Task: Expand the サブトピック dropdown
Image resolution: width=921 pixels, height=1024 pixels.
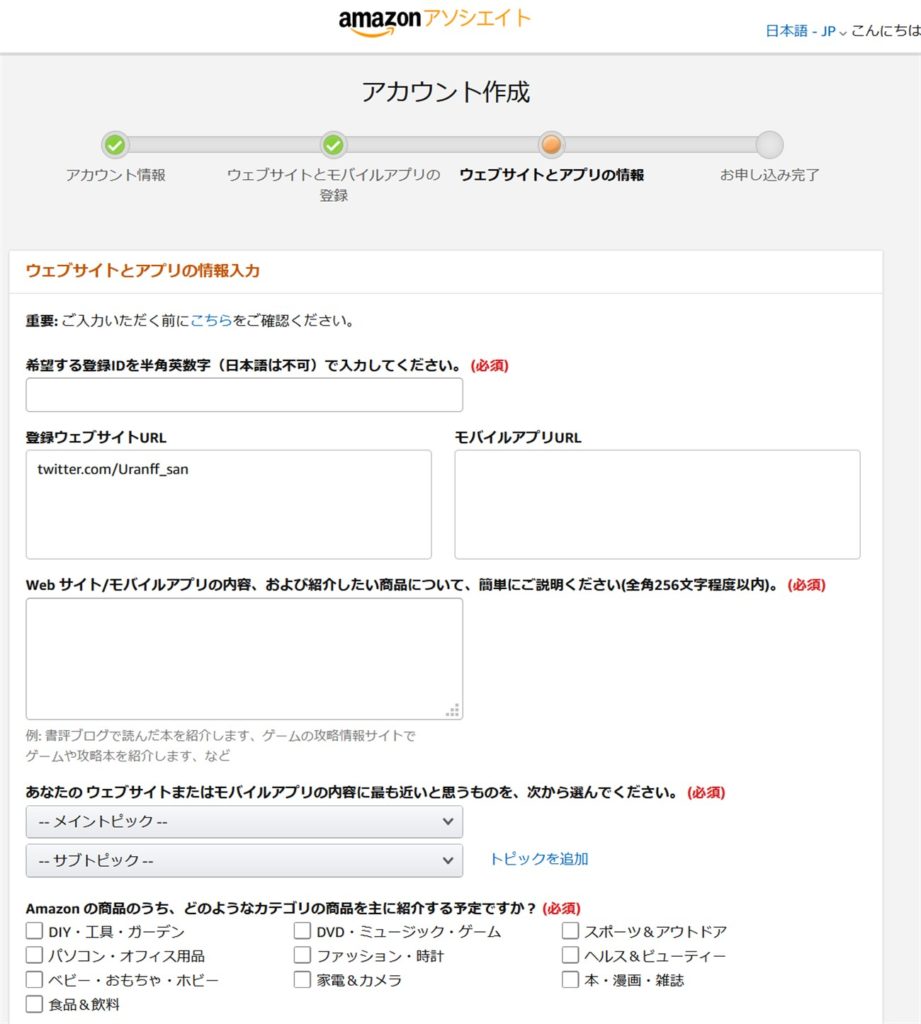Action: (244, 860)
